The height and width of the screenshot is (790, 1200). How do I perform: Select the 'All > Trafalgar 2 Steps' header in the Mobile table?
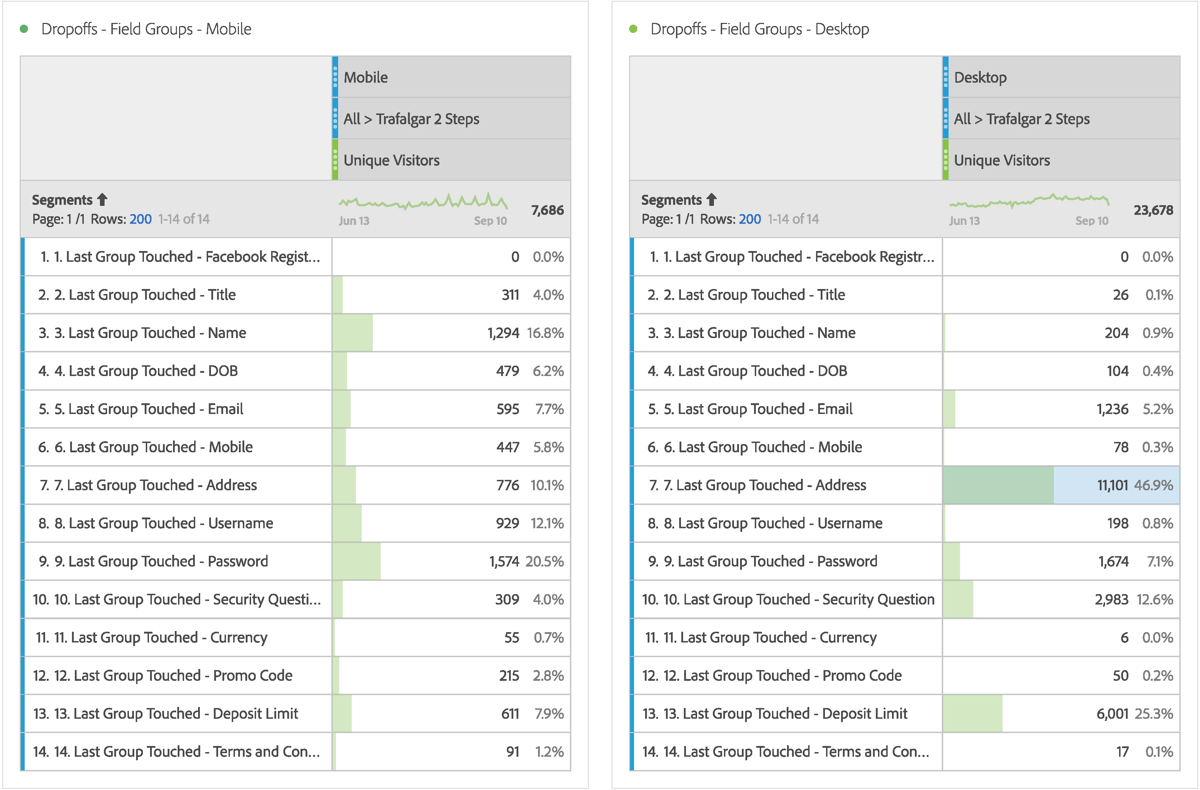(411, 119)
